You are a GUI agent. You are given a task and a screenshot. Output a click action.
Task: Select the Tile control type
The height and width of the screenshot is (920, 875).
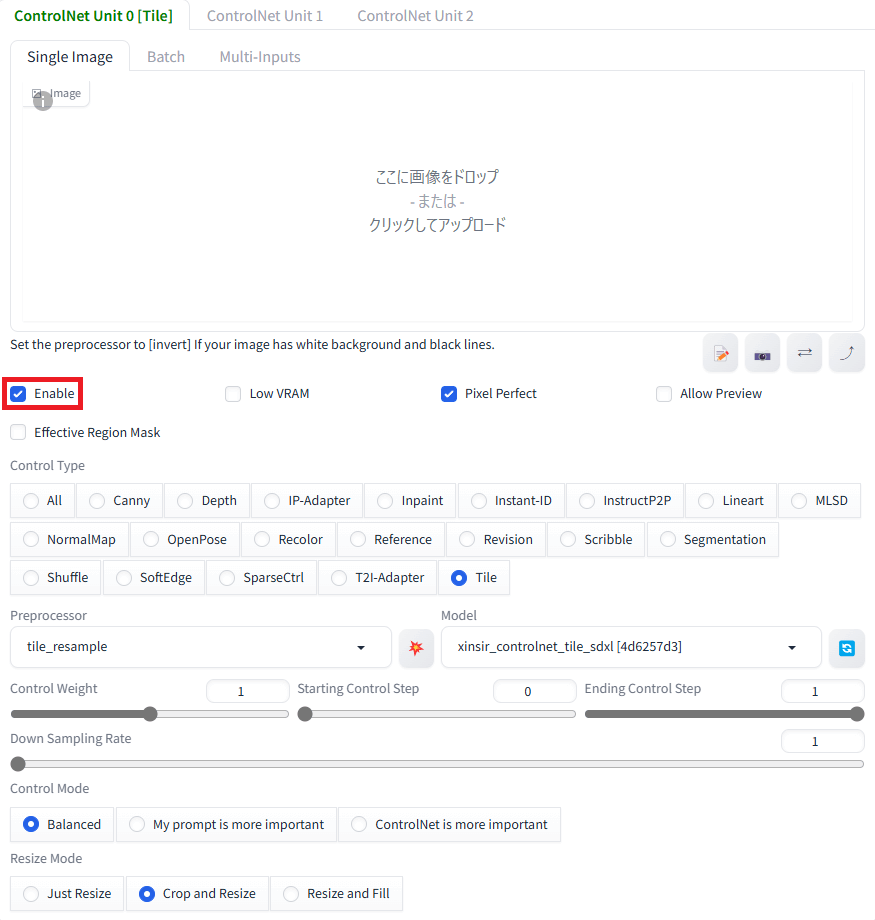[474, 577]
